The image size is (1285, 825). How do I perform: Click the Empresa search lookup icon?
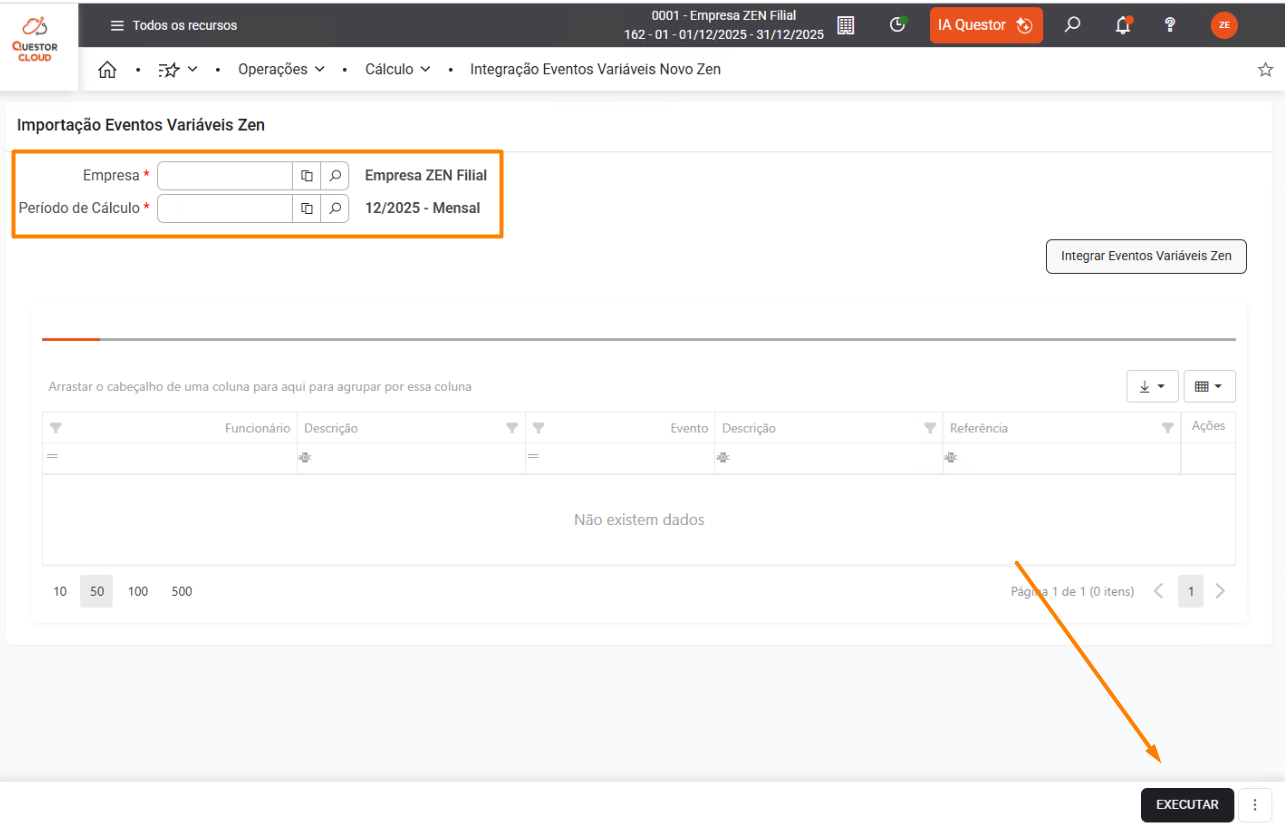click(x=335, y=176)
